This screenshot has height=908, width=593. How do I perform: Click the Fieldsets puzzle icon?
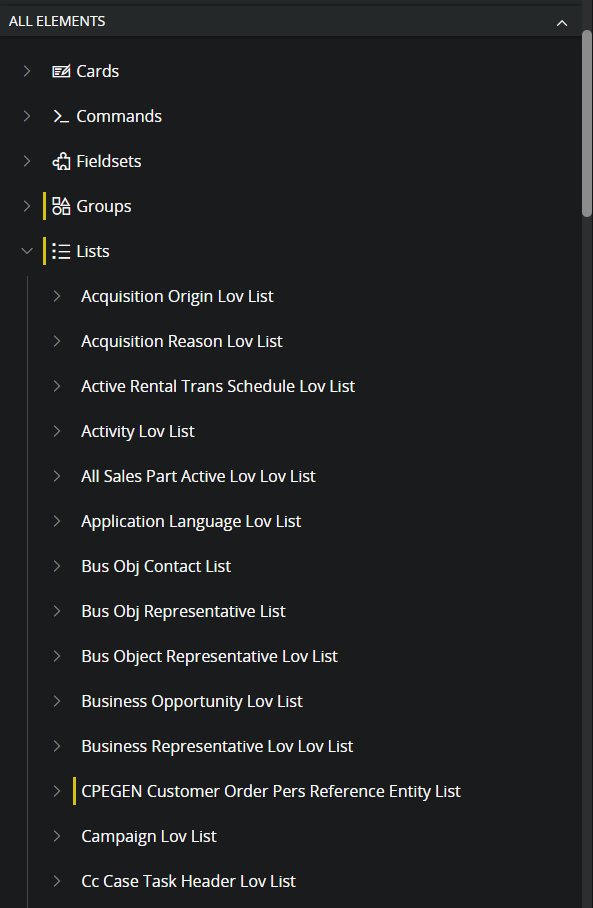(61, 162)
